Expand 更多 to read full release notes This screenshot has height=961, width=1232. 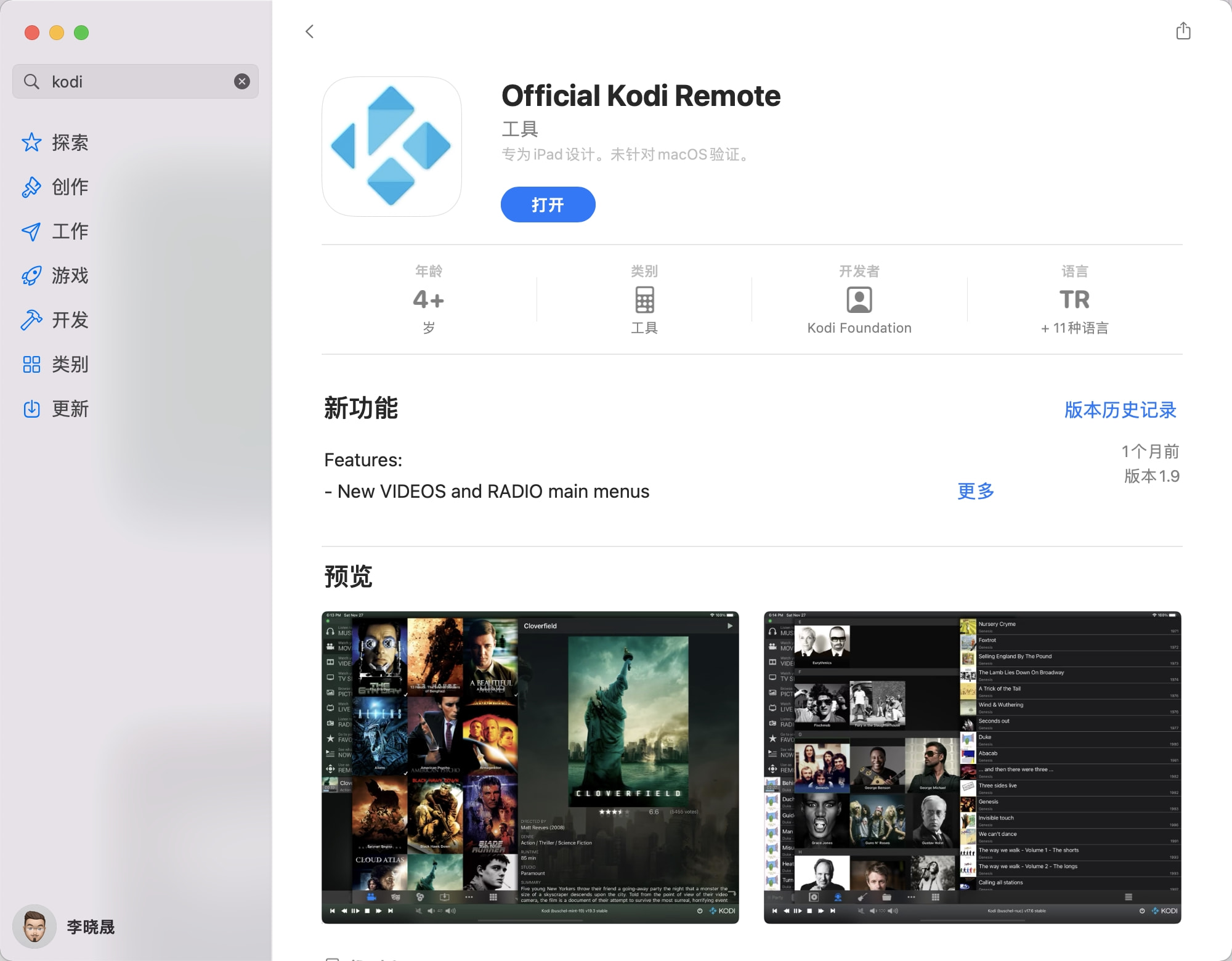[975, 491]
